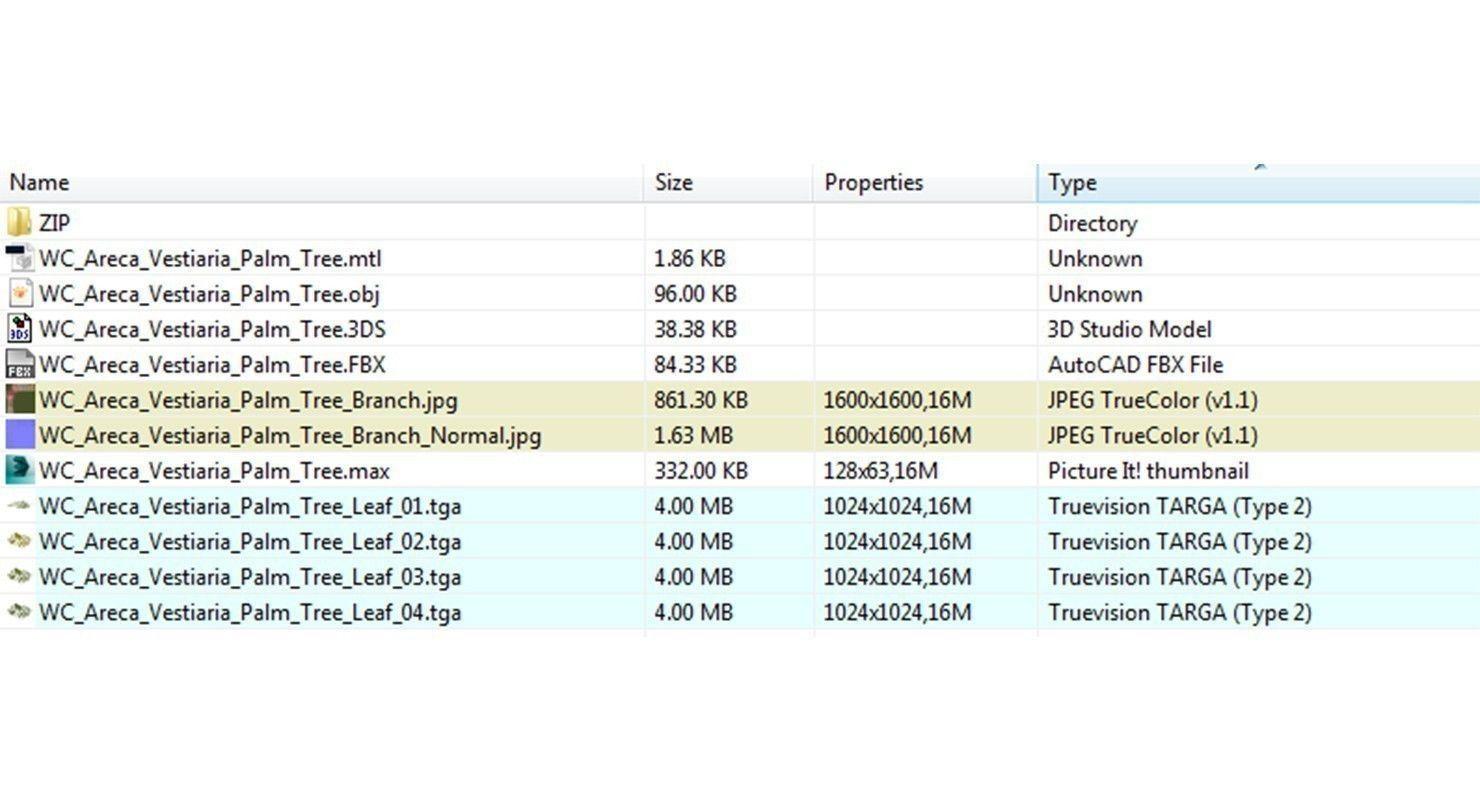The width and height of the screenshot is (1480, 800).
Task: Click the Palm_Tree.obj file icon
Action: point(19,294)
